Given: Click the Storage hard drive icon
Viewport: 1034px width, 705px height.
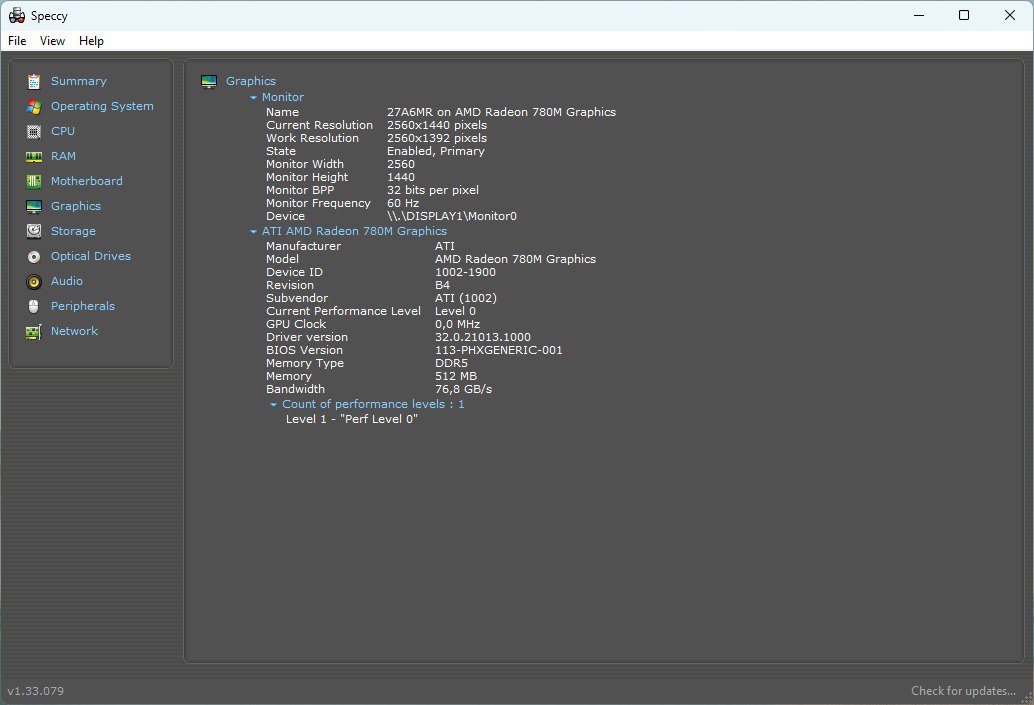Looking at the screenshot, I should click(x=34, y=231).
